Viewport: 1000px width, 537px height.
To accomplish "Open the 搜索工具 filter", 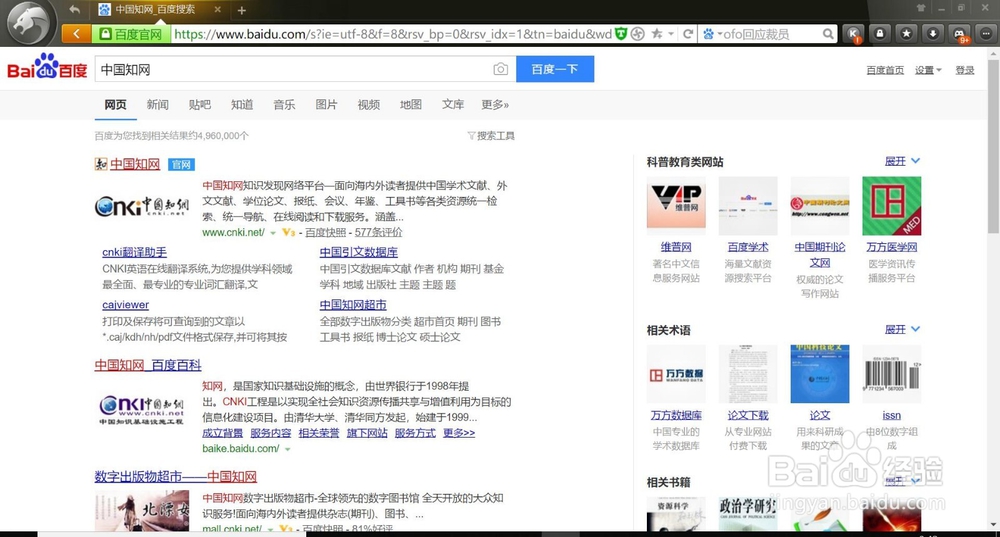I will (491, 136).
